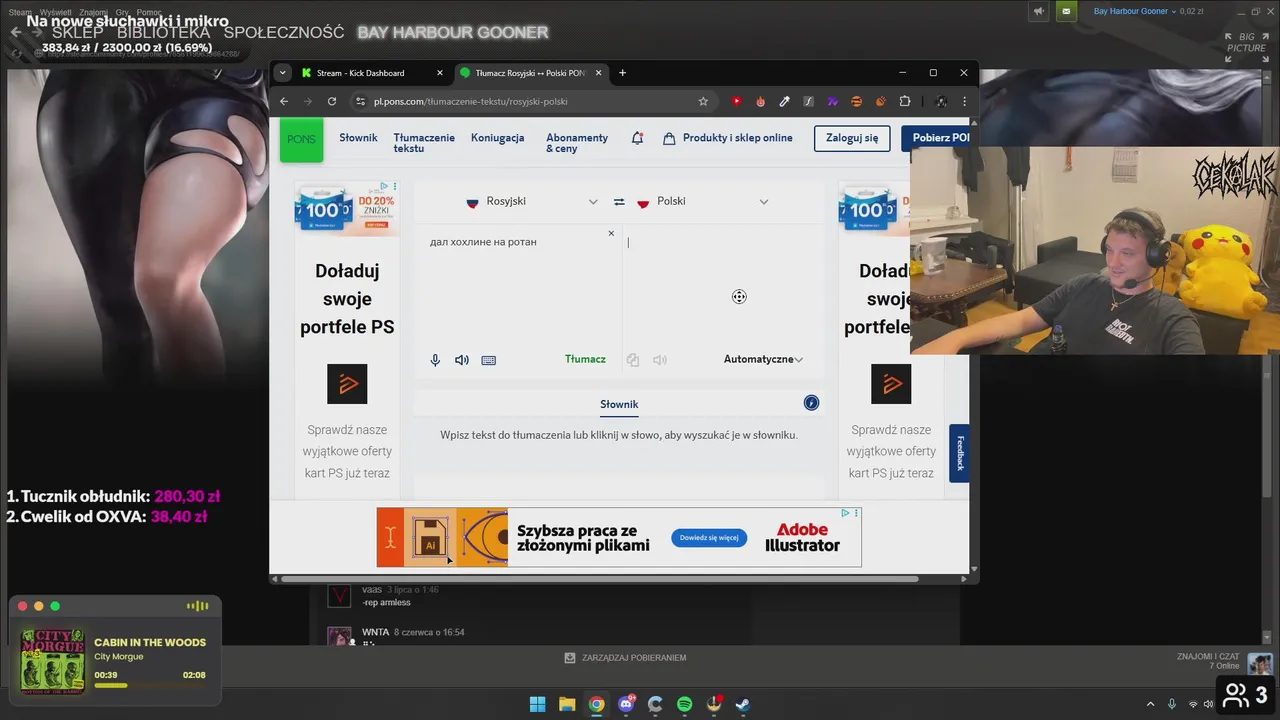Open Windows Start menu
The height and width of the screenshot is (720, 1280).
click(x=537, y=704)
